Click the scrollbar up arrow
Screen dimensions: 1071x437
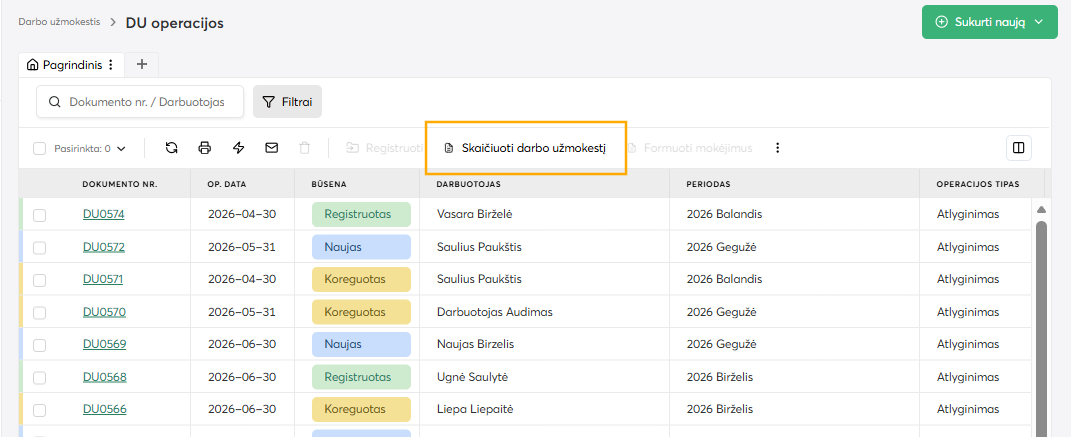tap(1042, 209)
